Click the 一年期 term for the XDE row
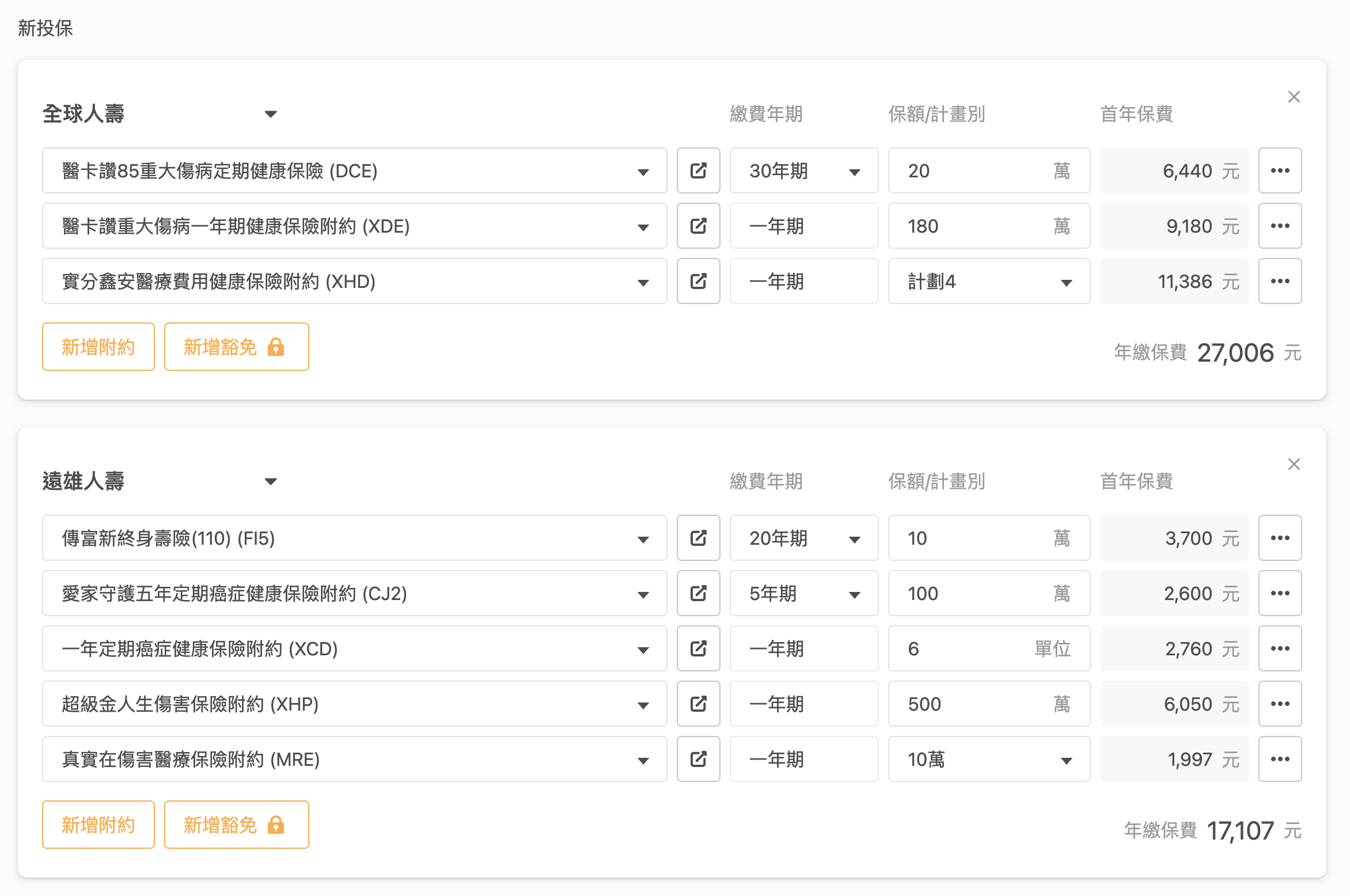 pos(803,226)
